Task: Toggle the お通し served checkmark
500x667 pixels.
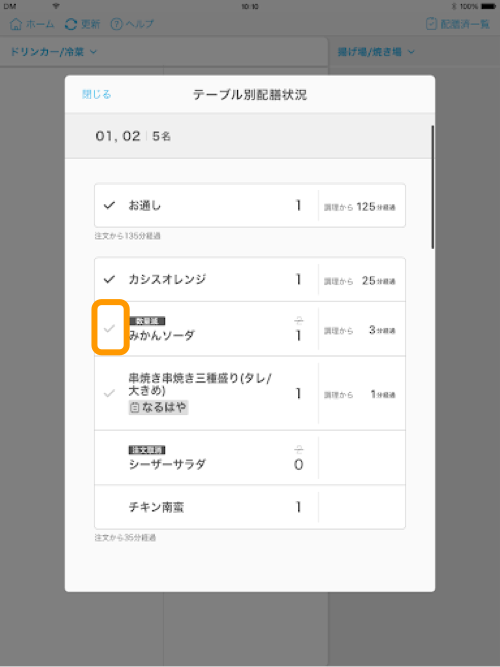Action: pyautogui.click(x=109, y=205)
